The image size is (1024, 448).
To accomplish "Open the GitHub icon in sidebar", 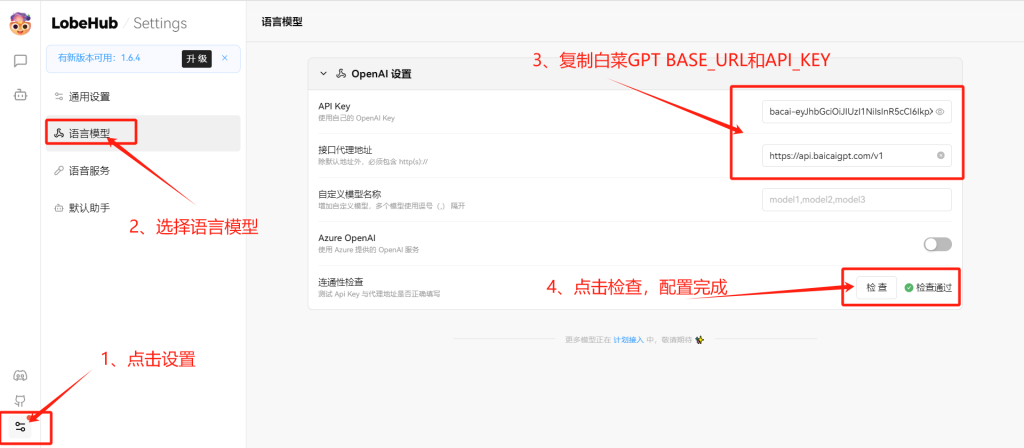I will 20,400.
